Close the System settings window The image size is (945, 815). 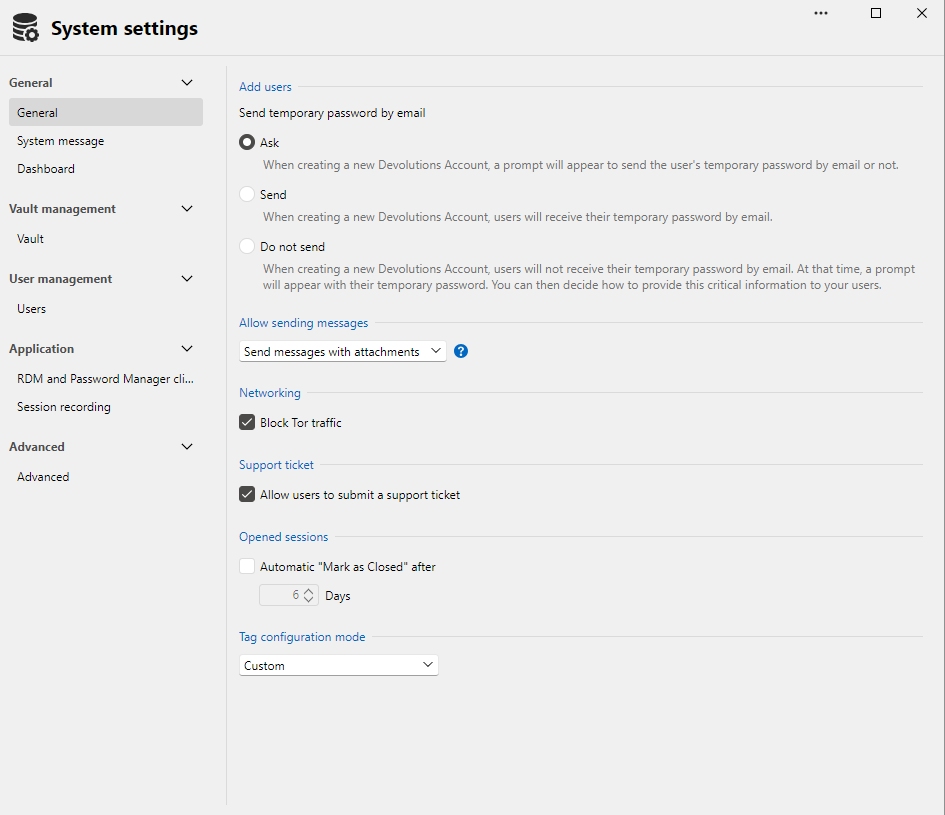pyautogui.click(x=921, y=13)
